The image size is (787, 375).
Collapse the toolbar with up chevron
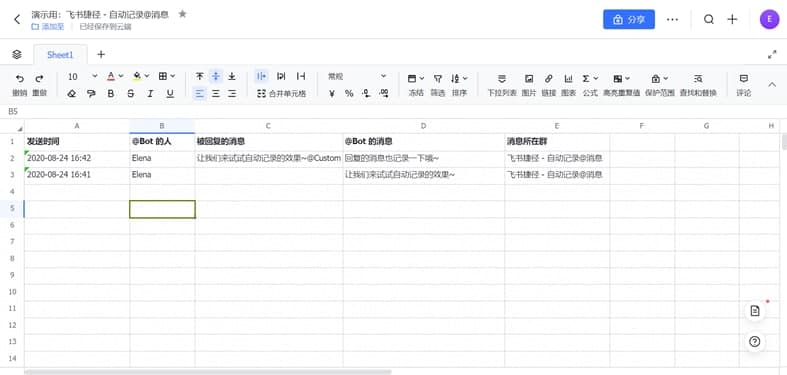click(x=772, y=84)
